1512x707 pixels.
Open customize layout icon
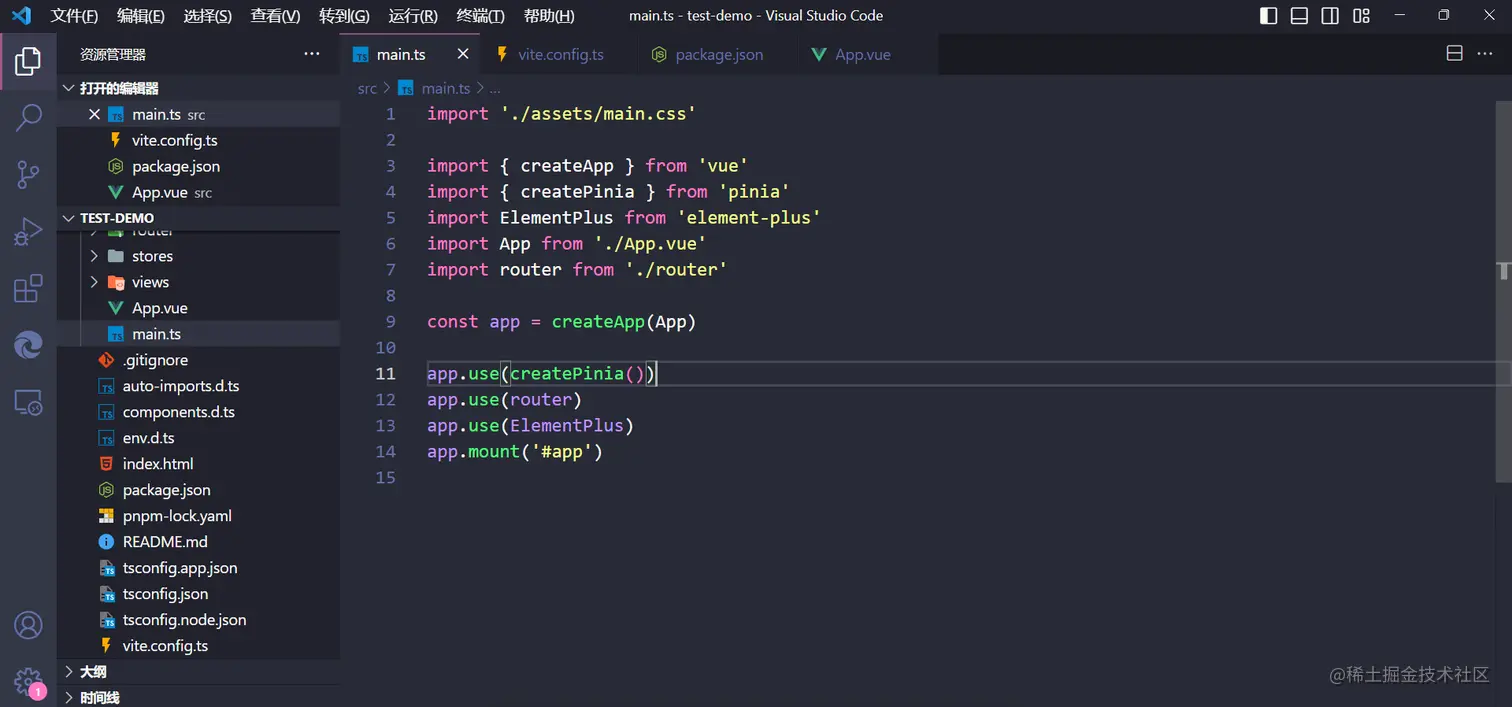tap(1361, 15)
